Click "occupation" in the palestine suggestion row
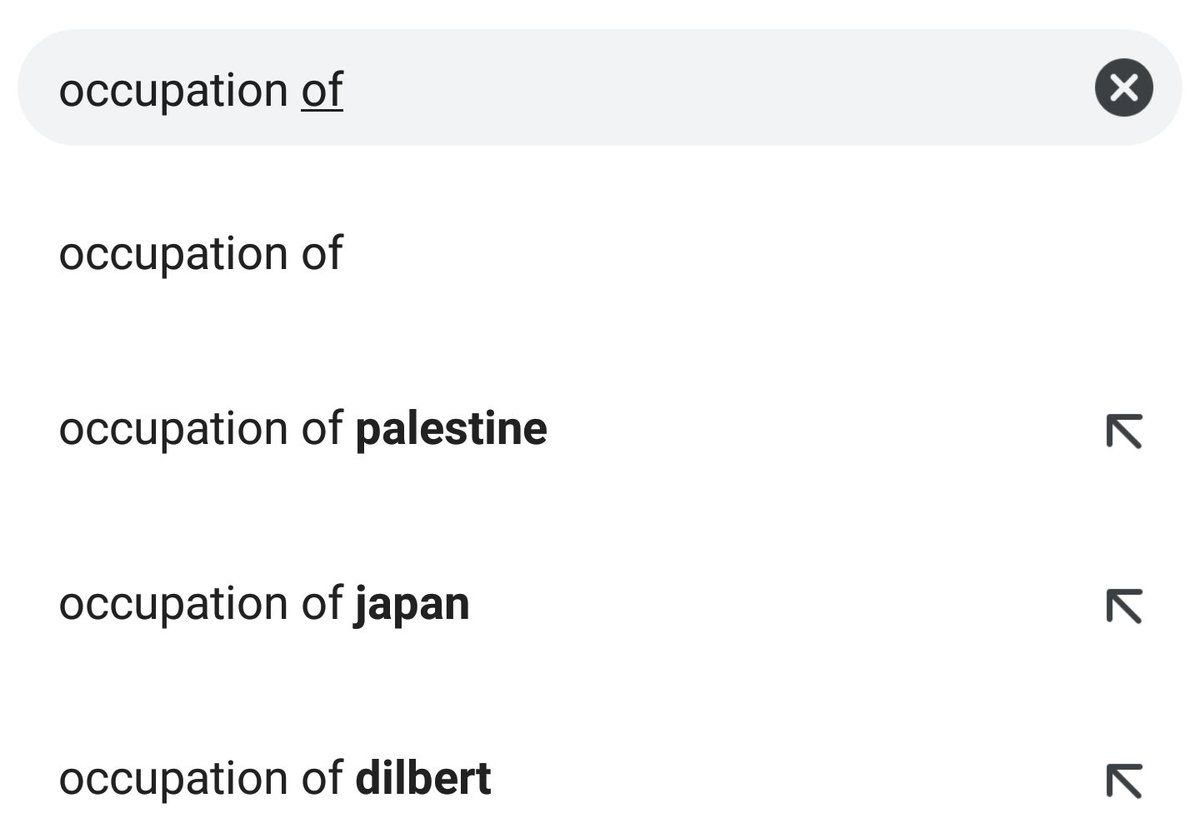The image size is (1200, 838). 173,431
